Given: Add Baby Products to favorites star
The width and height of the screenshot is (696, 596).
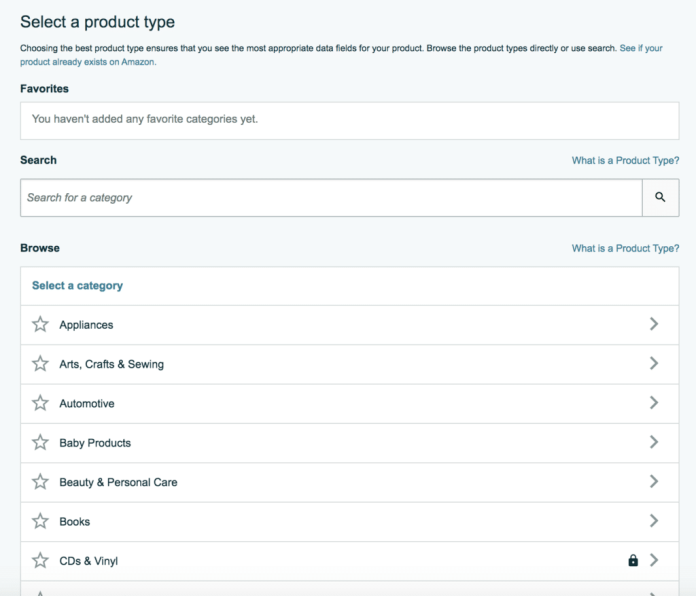Looking at the screenshot, I should pos(40,442).
